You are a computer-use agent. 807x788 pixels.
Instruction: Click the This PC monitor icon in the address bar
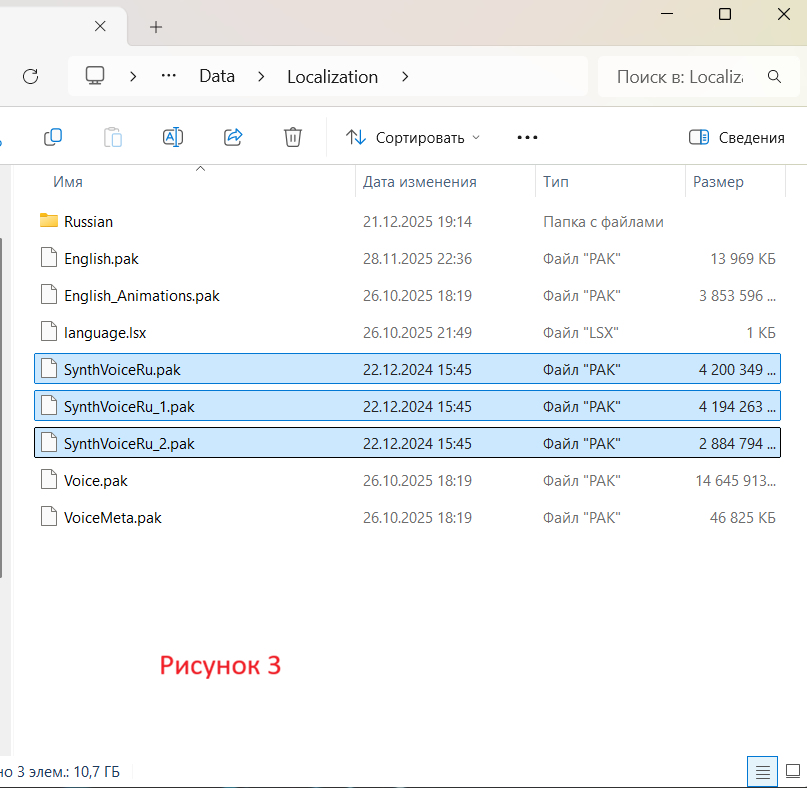[x=95, y=76]
